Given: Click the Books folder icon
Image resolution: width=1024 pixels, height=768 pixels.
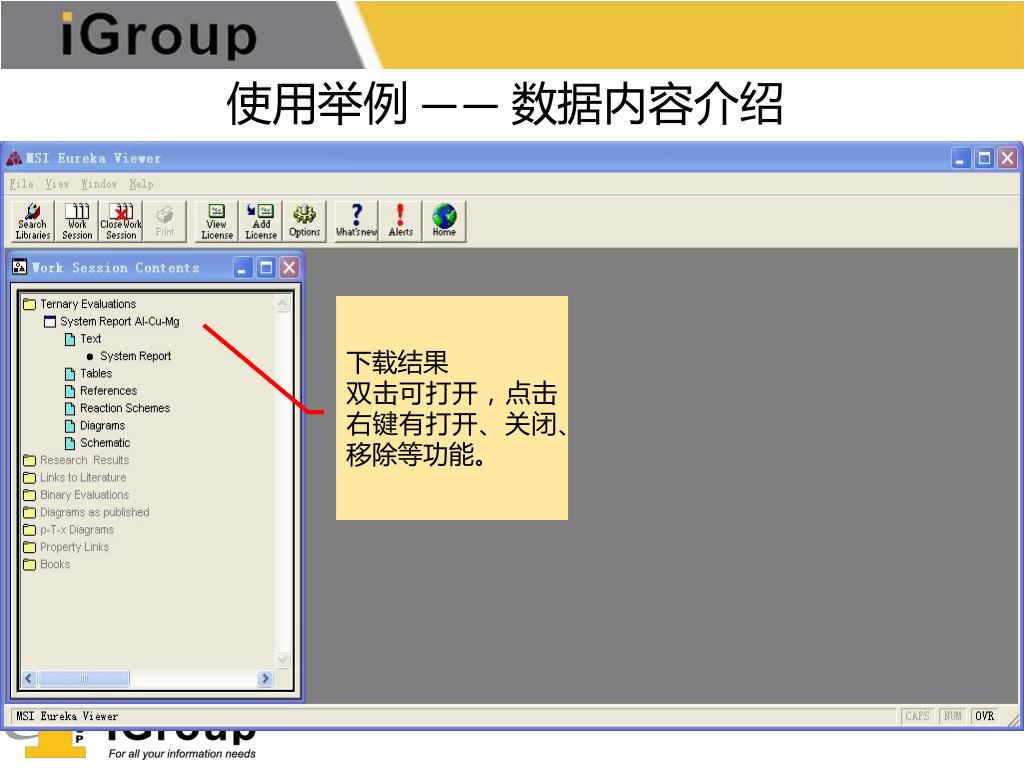Looking at the screenshot, I should 29,565.
